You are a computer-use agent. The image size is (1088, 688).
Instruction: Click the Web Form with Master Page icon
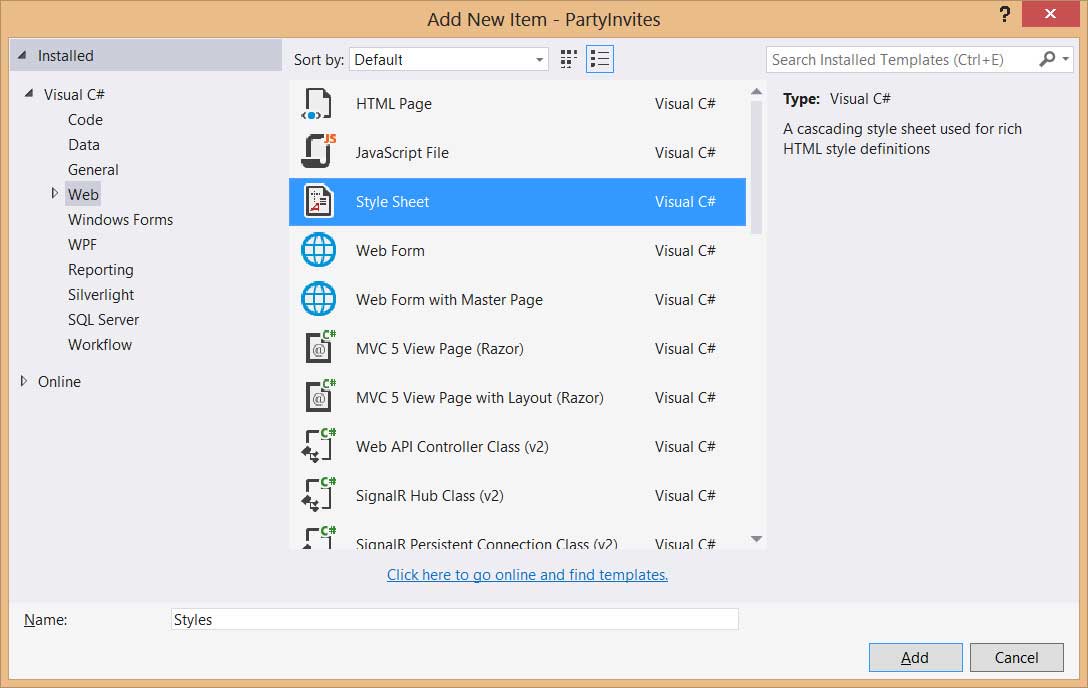click(x=318, y=300)
